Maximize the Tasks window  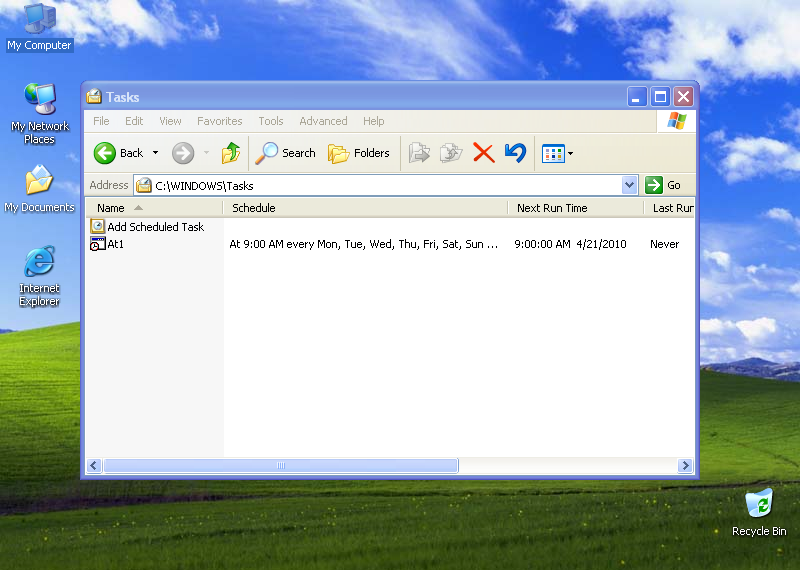pos(660,96)
